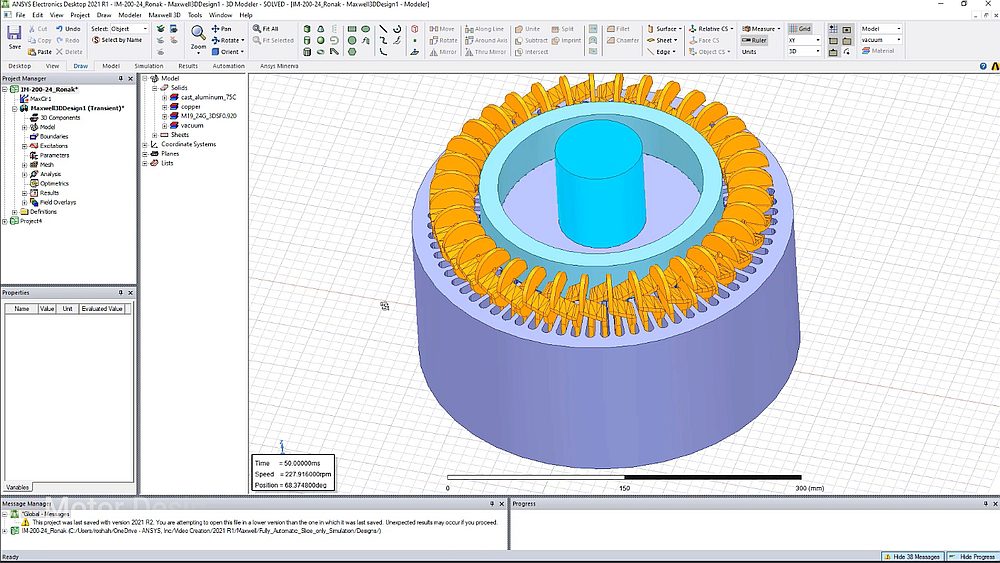Open the XY plane dropdown
This screenshot has width=1000, height=563.
coord(818,40)
